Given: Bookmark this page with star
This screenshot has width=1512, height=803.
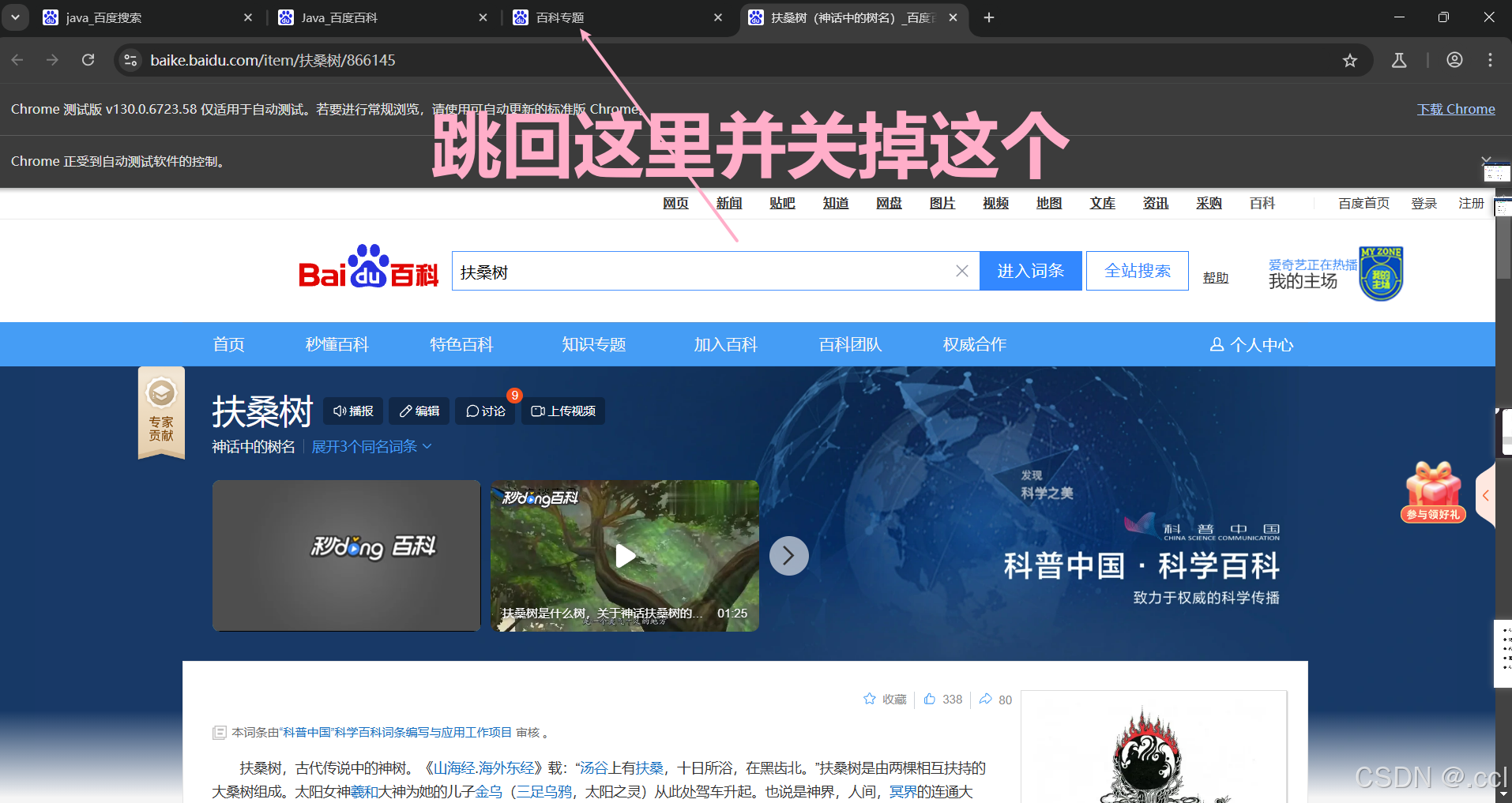Looking at the screenshot, I should point(1350,60).
